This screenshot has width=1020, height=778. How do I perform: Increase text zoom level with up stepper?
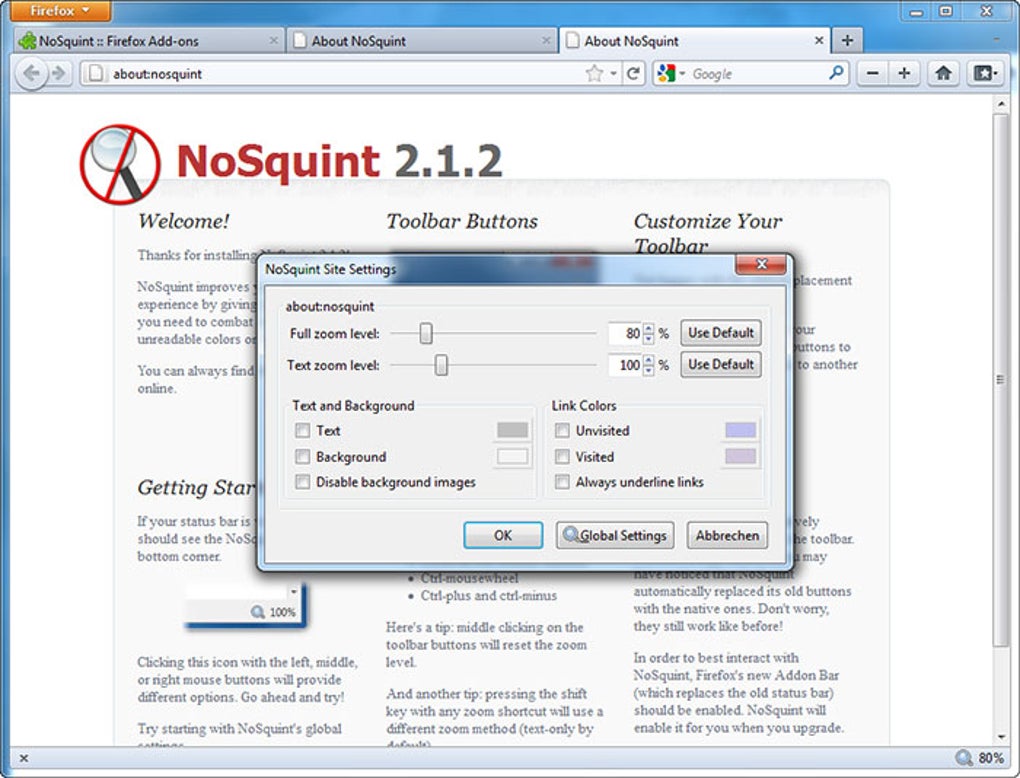pyautogui.click(x=649, y=360)
